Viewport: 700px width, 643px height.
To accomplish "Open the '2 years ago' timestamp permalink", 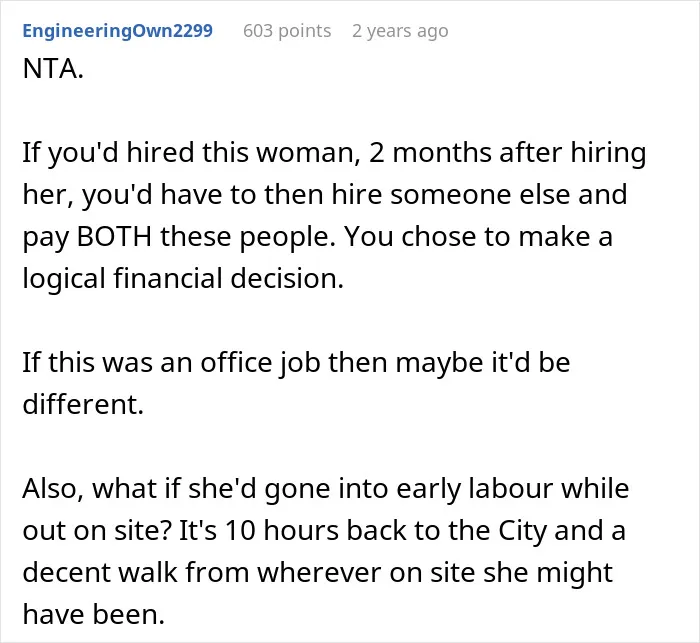I will (400, 31).
